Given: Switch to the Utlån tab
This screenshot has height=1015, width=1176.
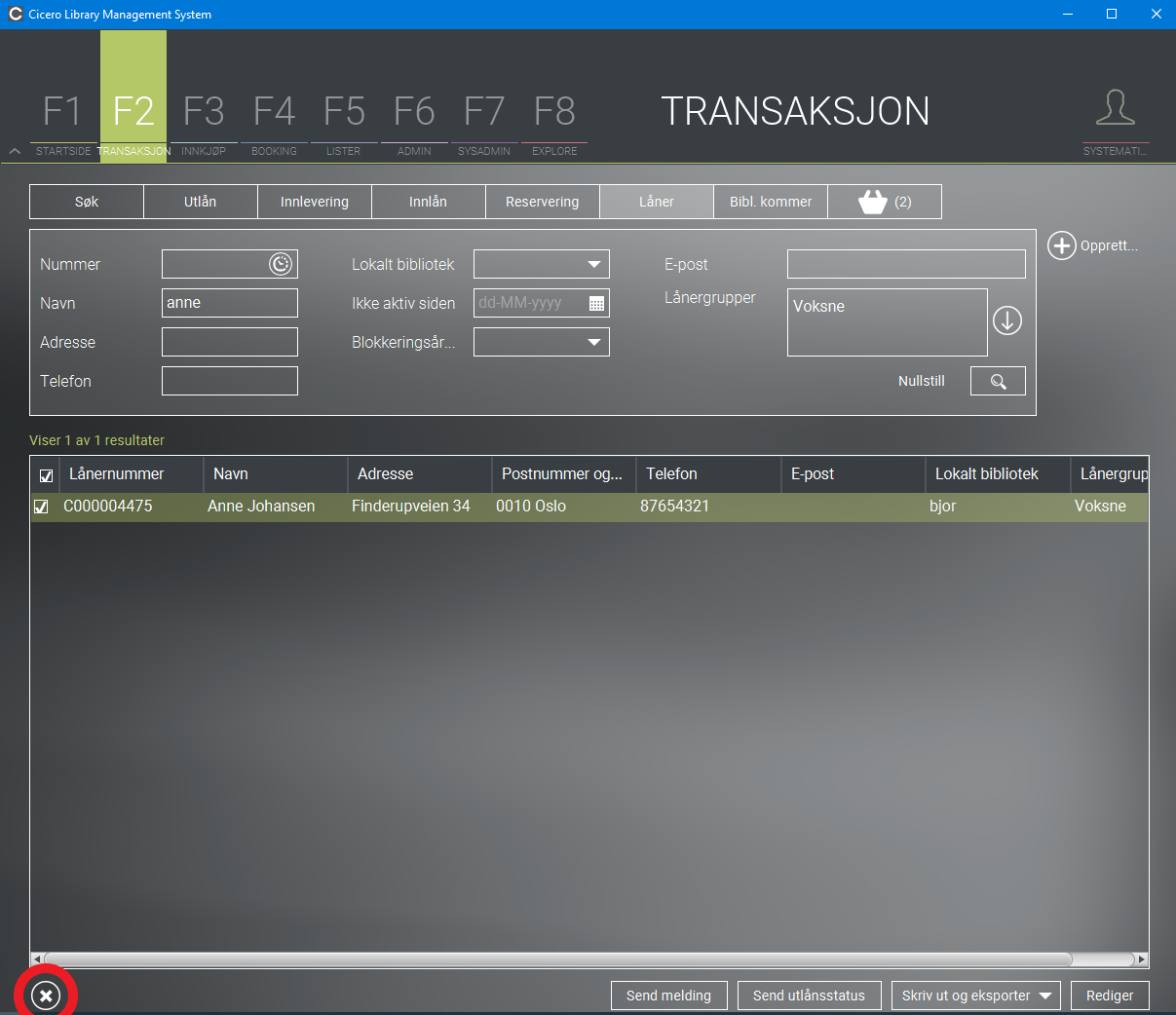Looking at the screenshot, I should tap(201, 202).
